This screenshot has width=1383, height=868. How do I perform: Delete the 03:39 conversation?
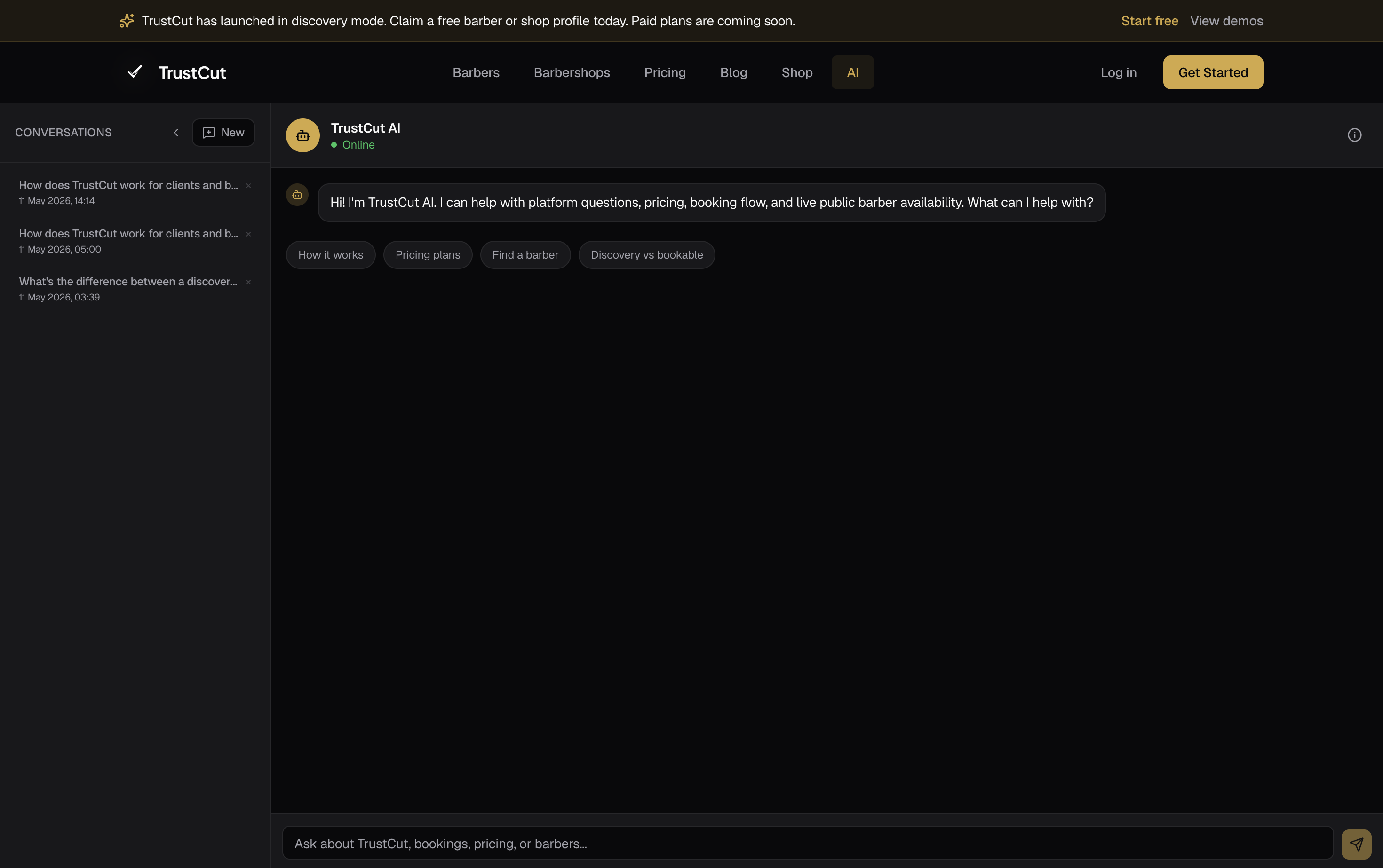(249, 282)
